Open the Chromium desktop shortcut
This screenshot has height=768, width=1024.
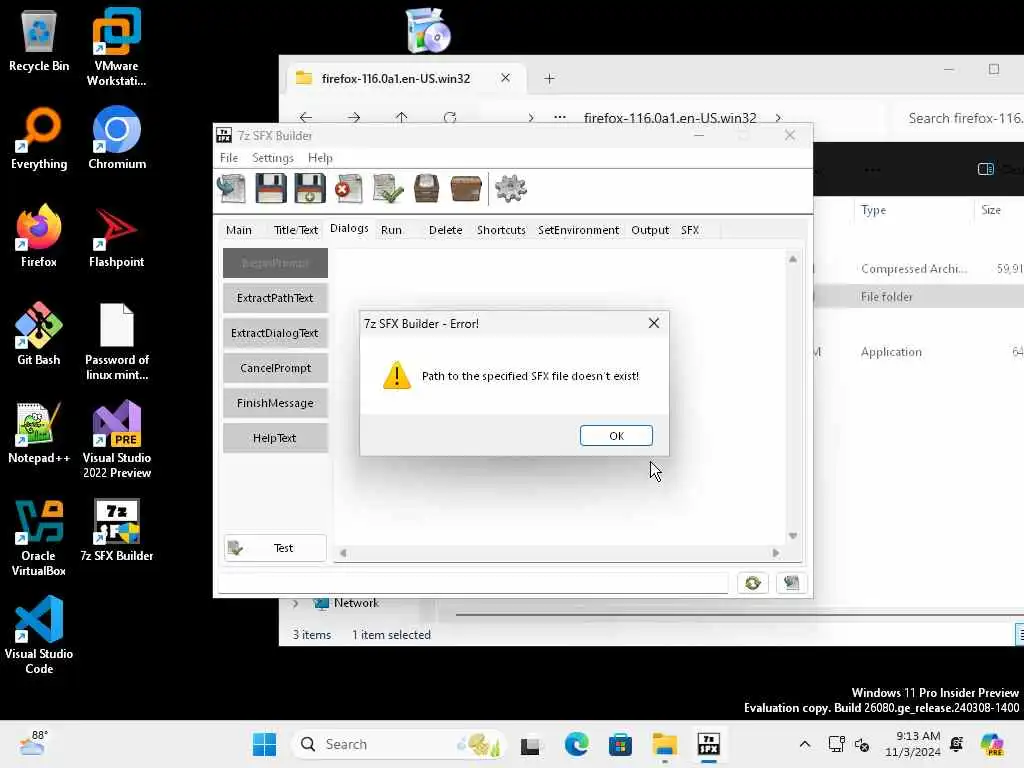[x=117, y=138]
